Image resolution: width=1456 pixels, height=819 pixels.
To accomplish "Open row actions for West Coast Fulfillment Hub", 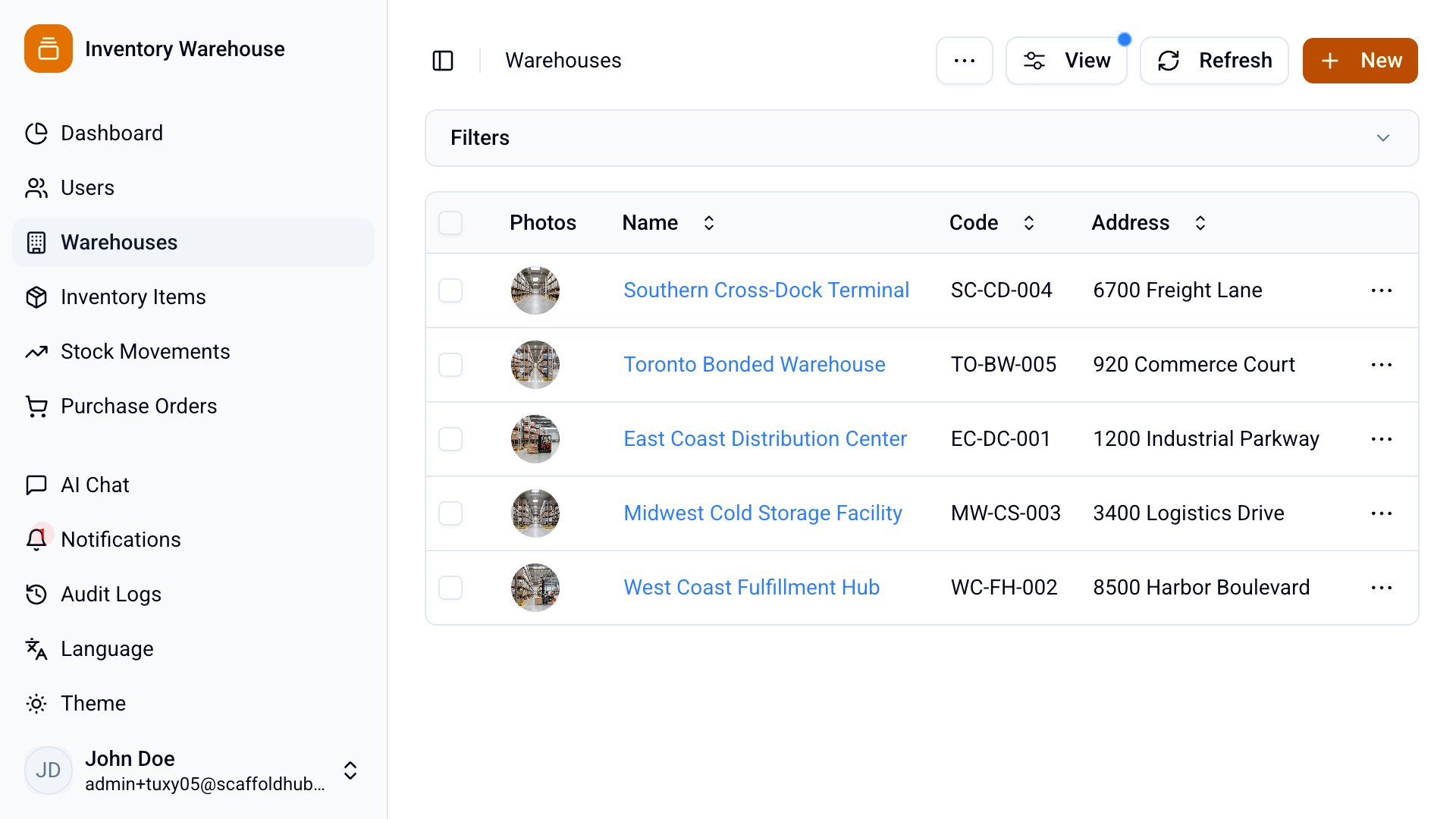I will click(x=1381, y=588).
